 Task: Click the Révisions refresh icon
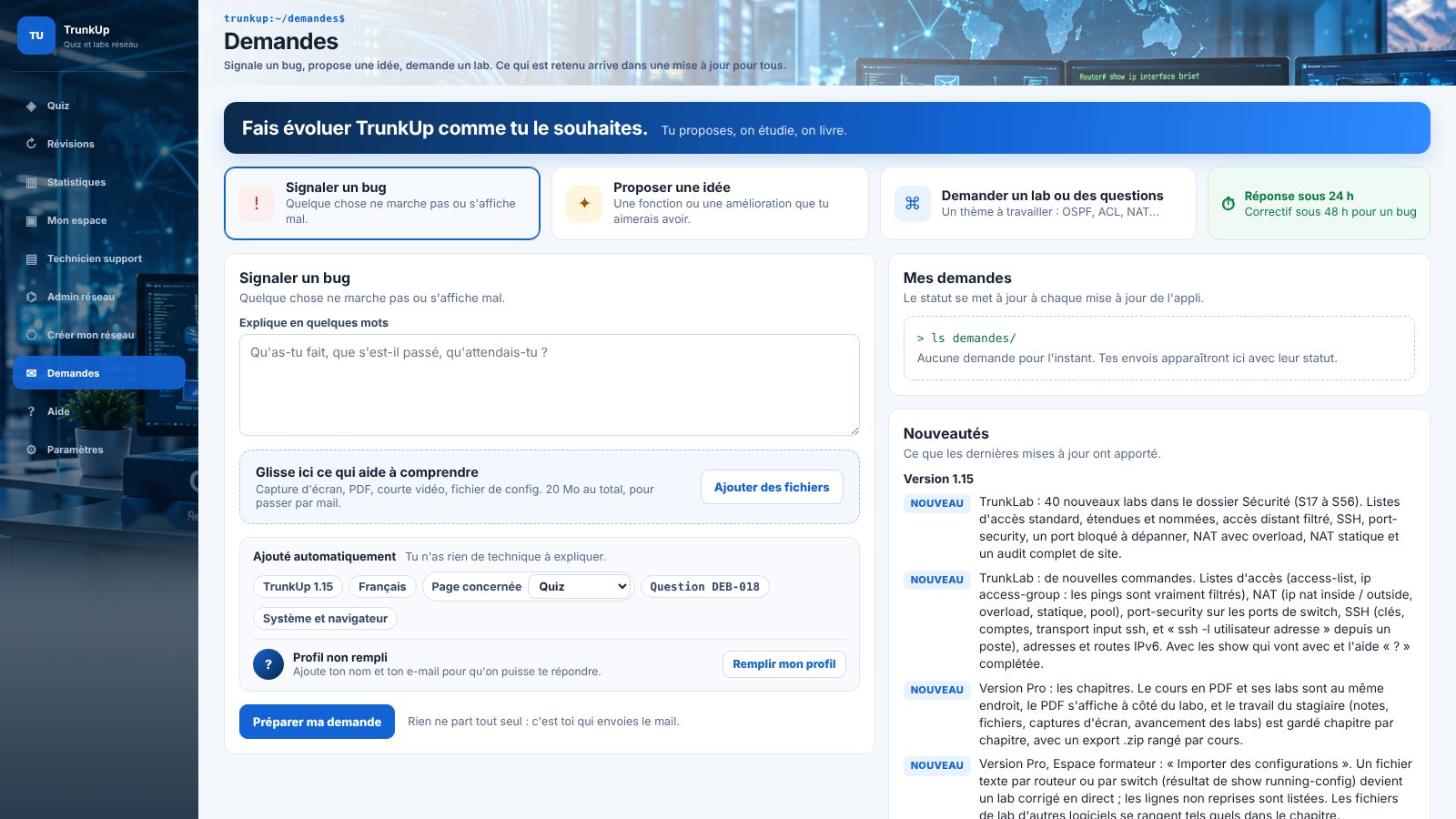(x=32, y=144)
